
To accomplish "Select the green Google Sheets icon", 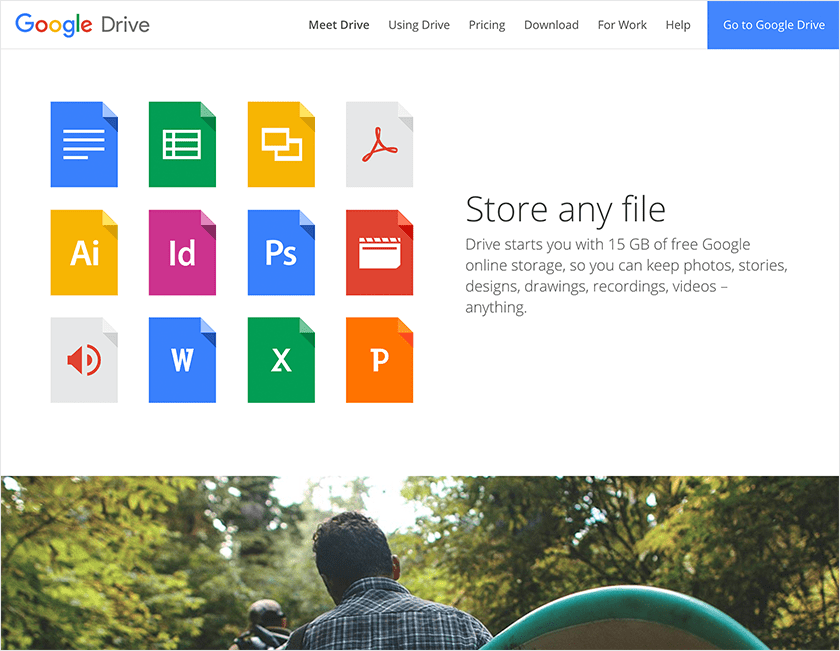I will (182, 144).
